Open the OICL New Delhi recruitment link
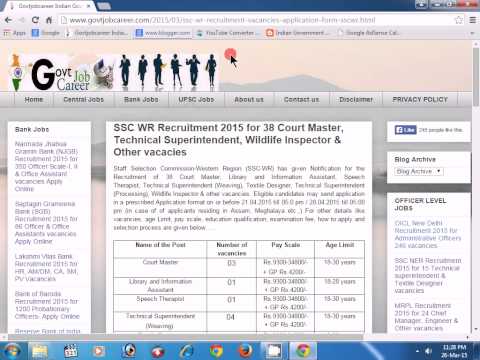Viewport: 480px width, 360px height. [x=428, y=234]
